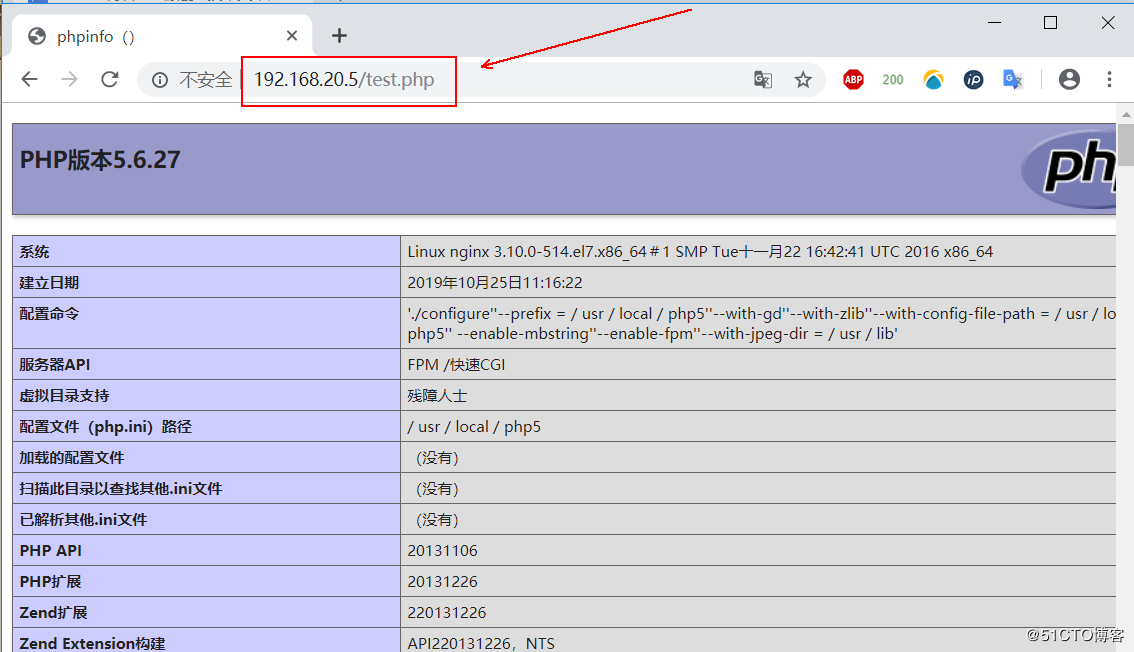The height and width of the screenshot is (652, 1134).
Task: Click the 2019年10月25日11:16:22 value
Action: (x=495, y=283)
